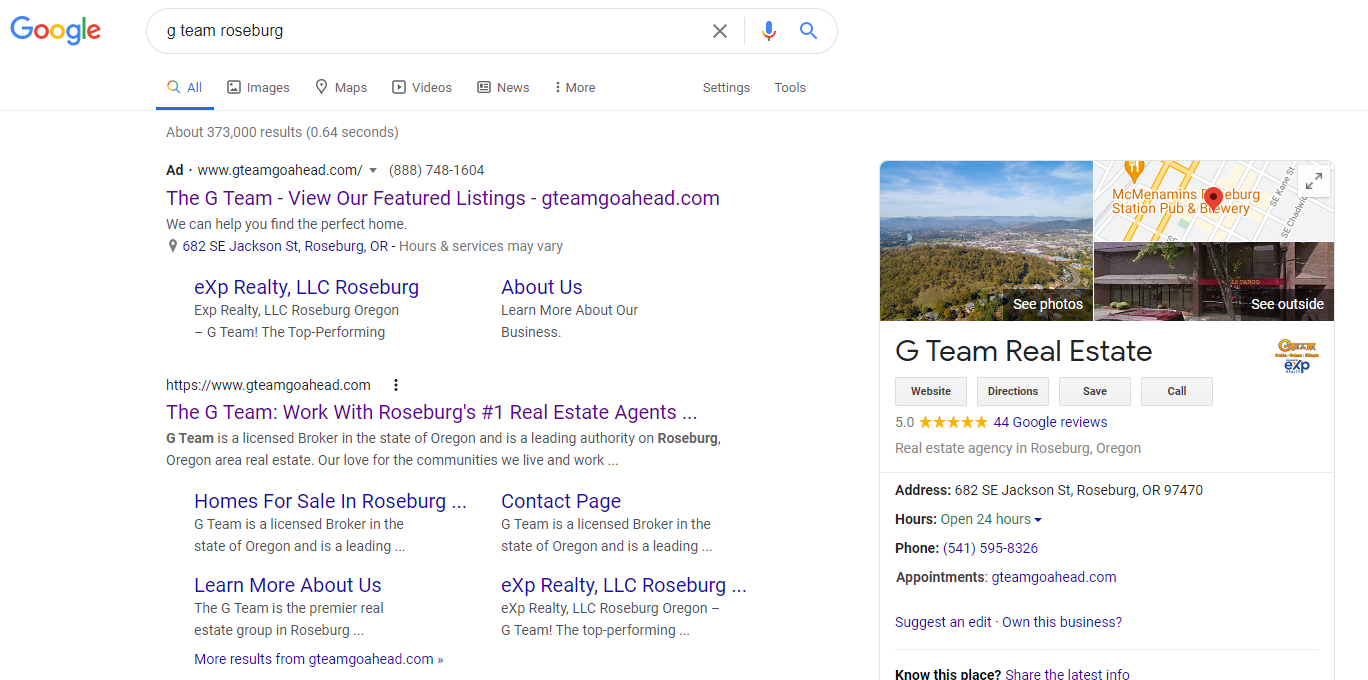1368x680 pixels.
Task: Expand the map with the fullscreen arrows icon
Action: coord(1313,181)
